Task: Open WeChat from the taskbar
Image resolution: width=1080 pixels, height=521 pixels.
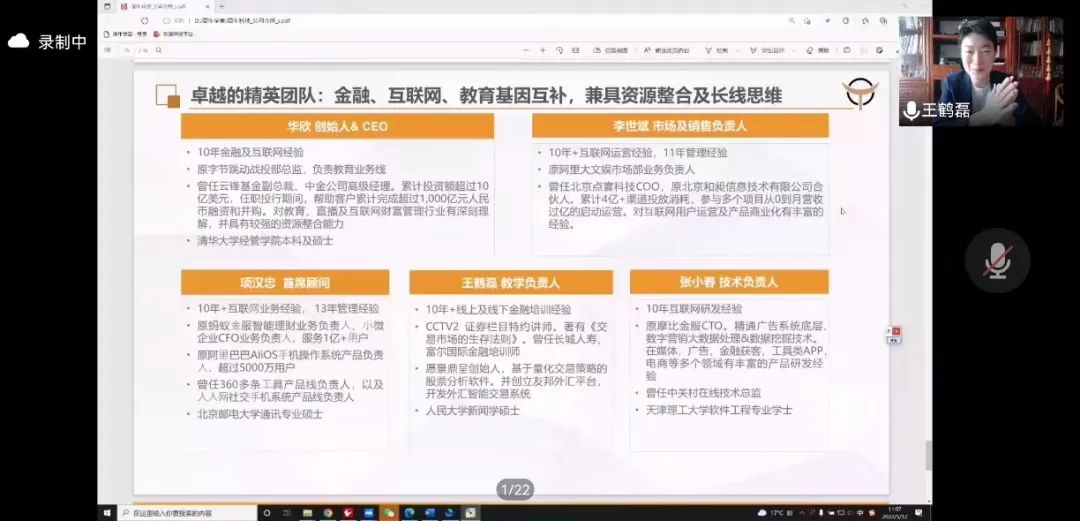Action: point(390,513)
